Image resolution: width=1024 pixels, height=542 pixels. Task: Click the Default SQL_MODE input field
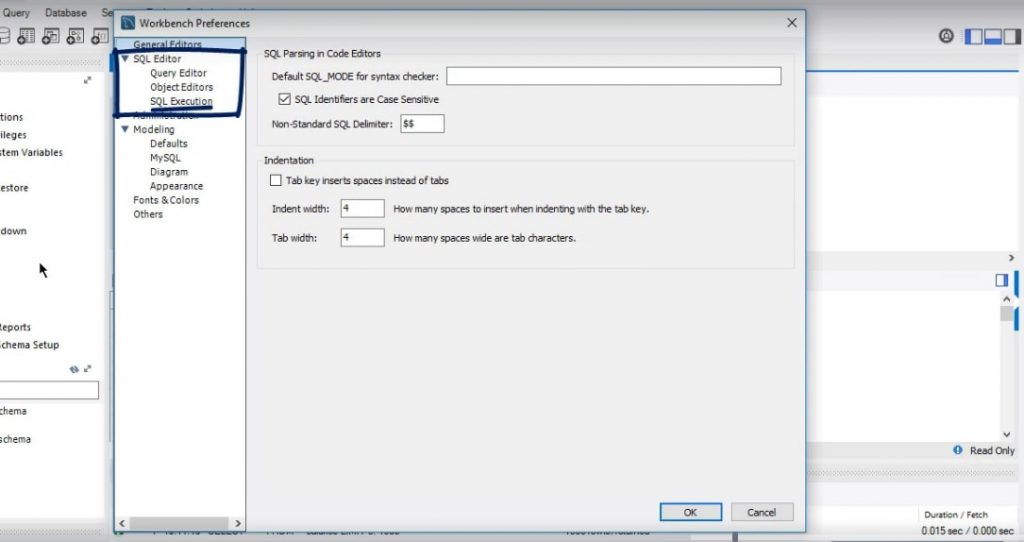tap(613, 77)
